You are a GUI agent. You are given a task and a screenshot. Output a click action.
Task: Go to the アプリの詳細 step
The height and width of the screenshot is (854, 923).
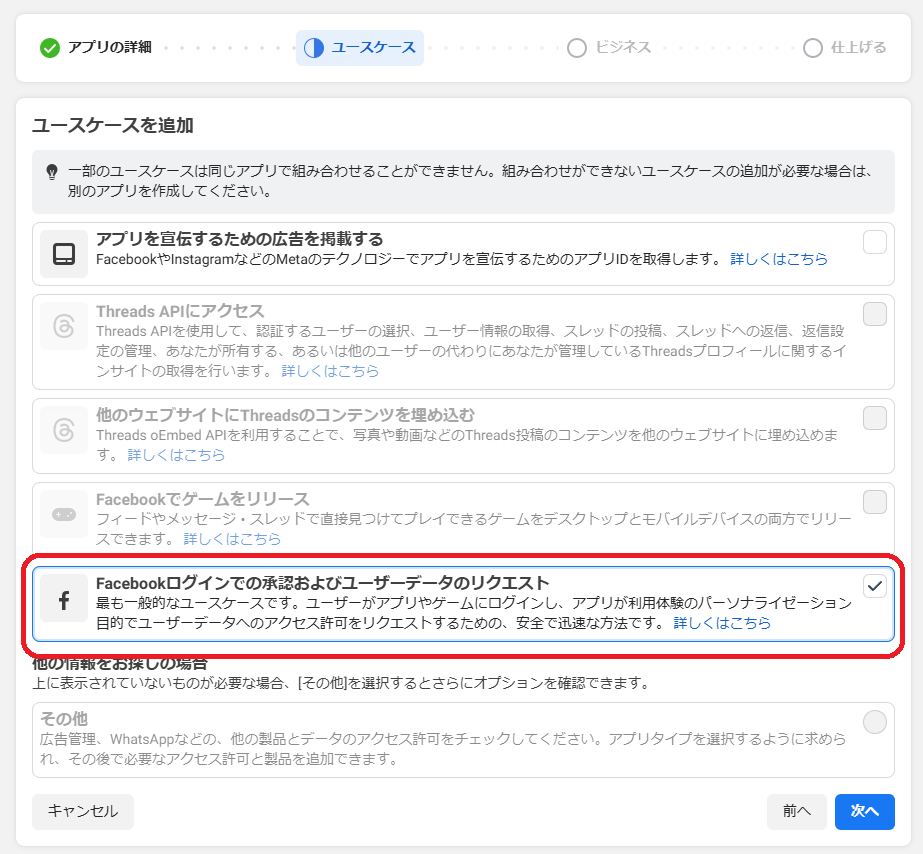(x=96, y=48)
